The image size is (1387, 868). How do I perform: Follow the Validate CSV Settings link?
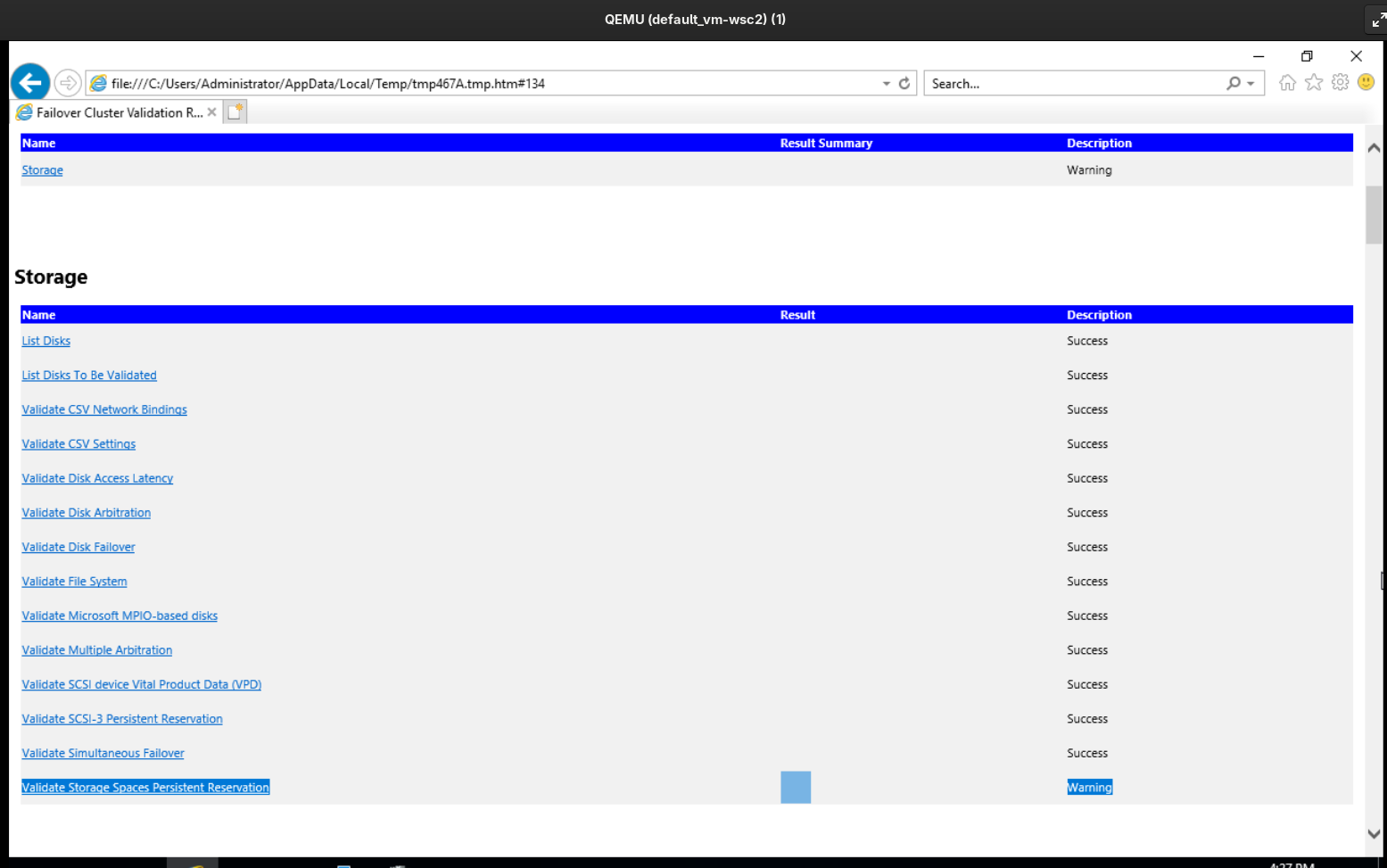point(78,444)
